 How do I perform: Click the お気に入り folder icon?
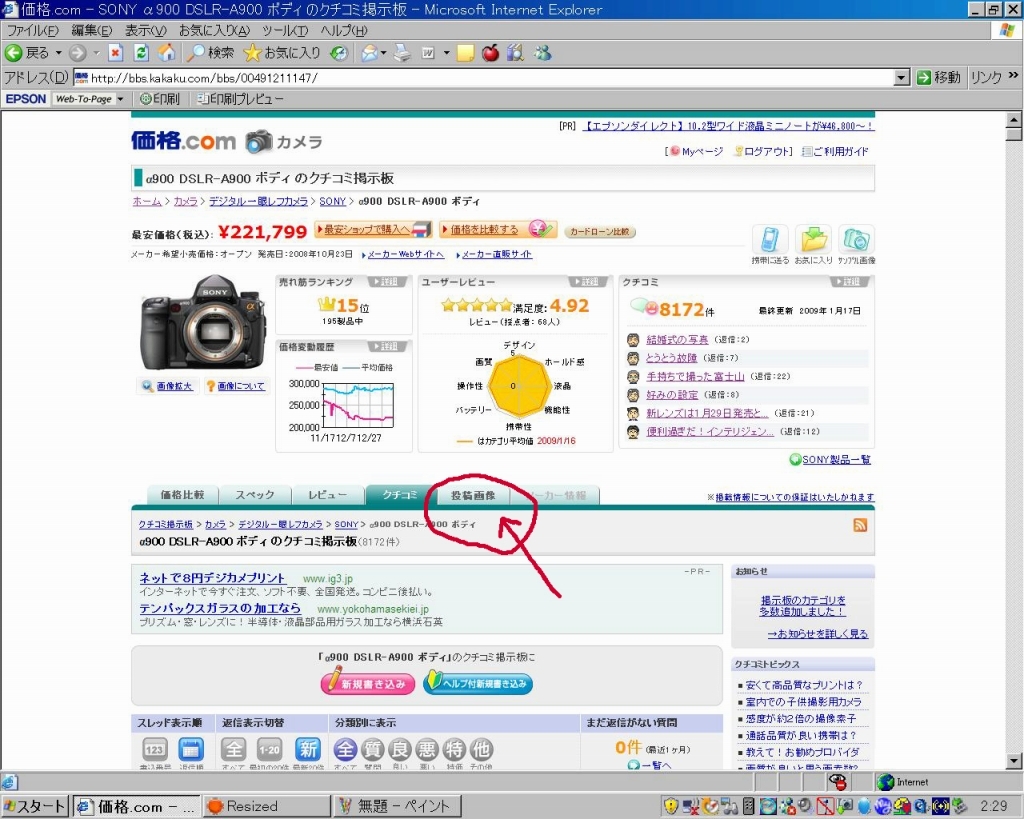pos(813,239)
